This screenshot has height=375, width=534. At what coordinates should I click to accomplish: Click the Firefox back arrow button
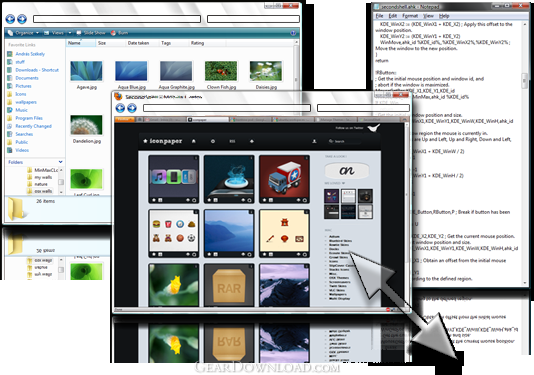pos(120,108)
